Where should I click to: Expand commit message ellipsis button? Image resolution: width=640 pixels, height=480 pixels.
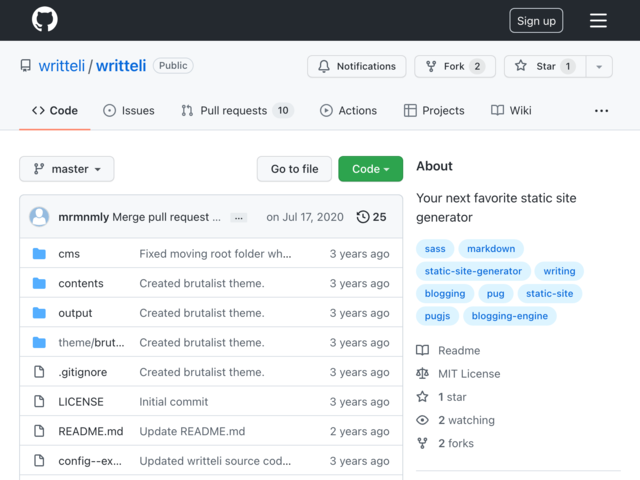click(238, 218)
